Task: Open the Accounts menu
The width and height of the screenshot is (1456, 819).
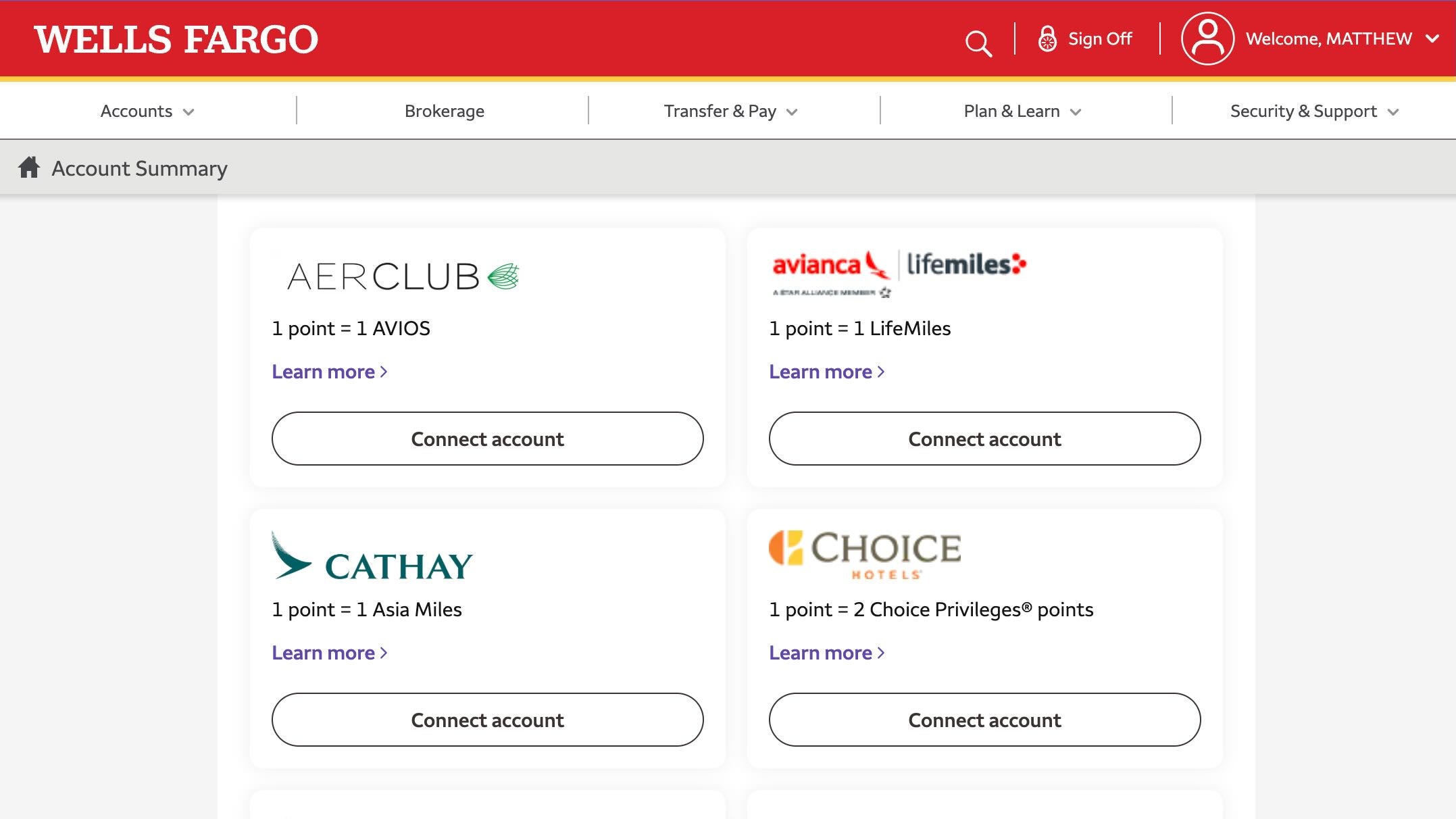Action: pyautogui.click(x=136, y=111)
